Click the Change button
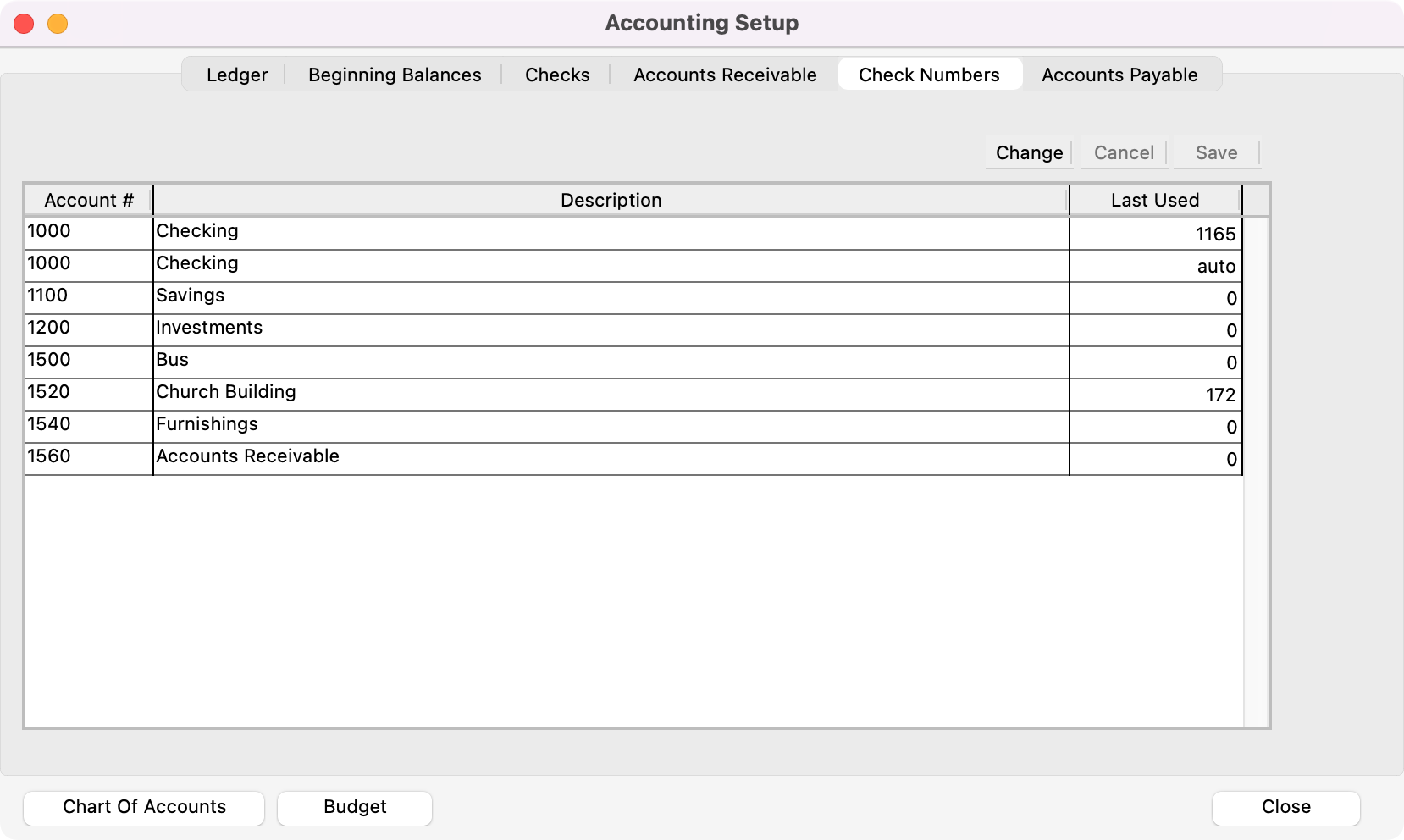This screenshot has height=840, width=1404. click(x=1029, y=153)
